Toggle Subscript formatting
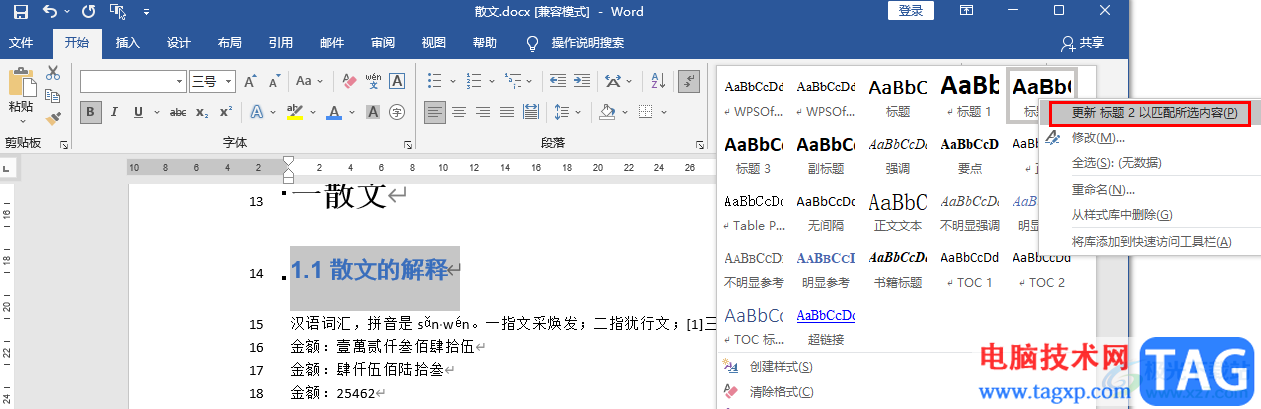This screenshot has height=409, width=1261. 203,112
